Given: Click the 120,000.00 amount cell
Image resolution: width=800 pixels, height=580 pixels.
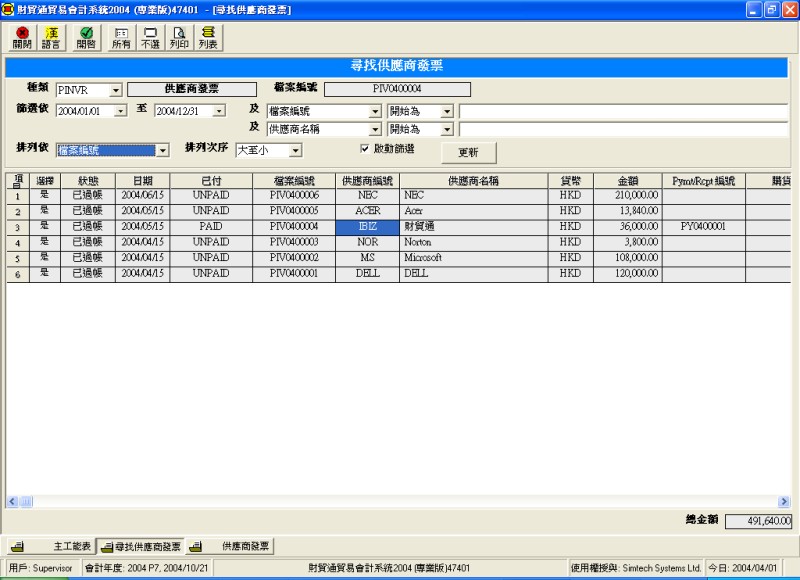Looking at the screenshot, I should tap(628, 273).
